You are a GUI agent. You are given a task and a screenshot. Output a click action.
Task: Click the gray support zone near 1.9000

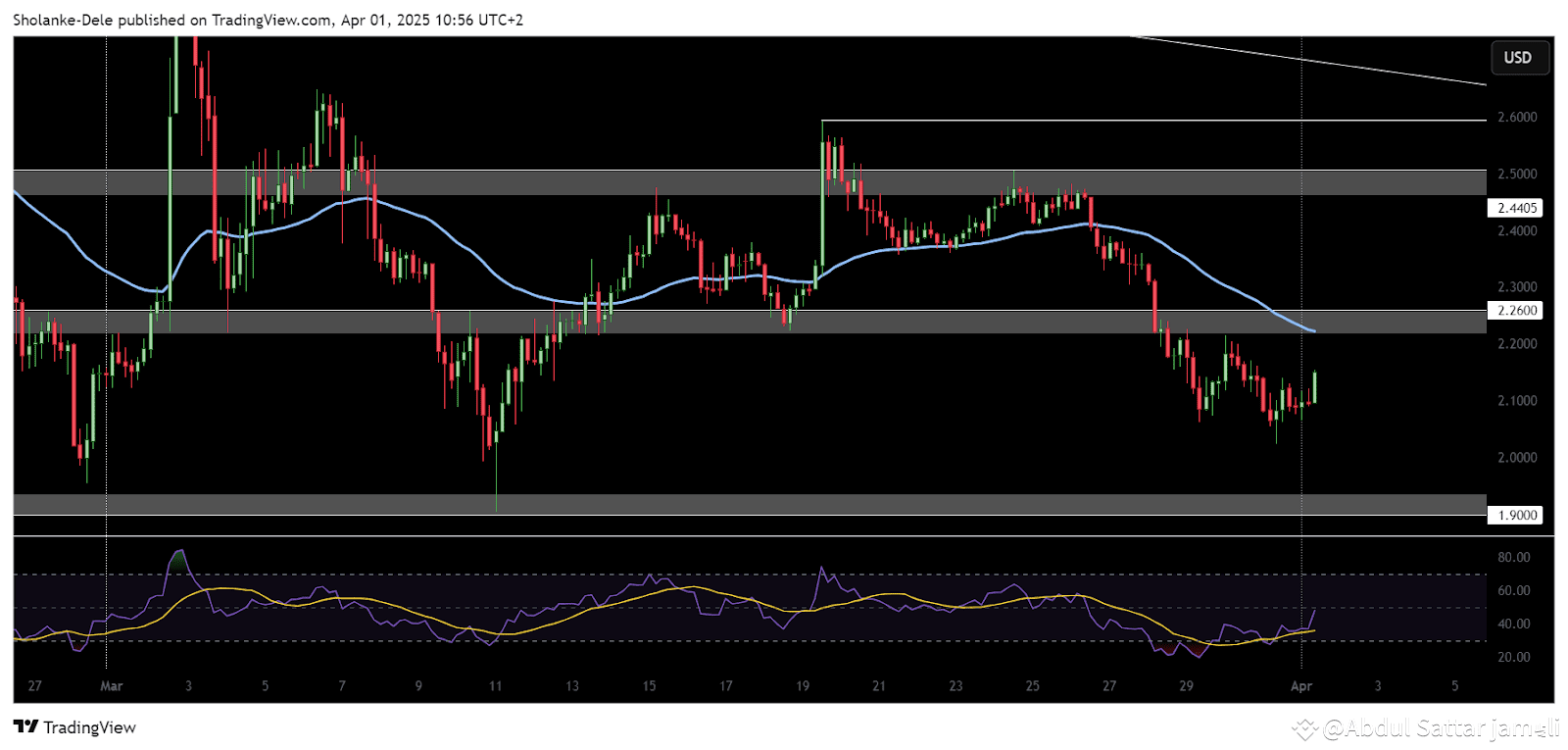pos(750,504)
